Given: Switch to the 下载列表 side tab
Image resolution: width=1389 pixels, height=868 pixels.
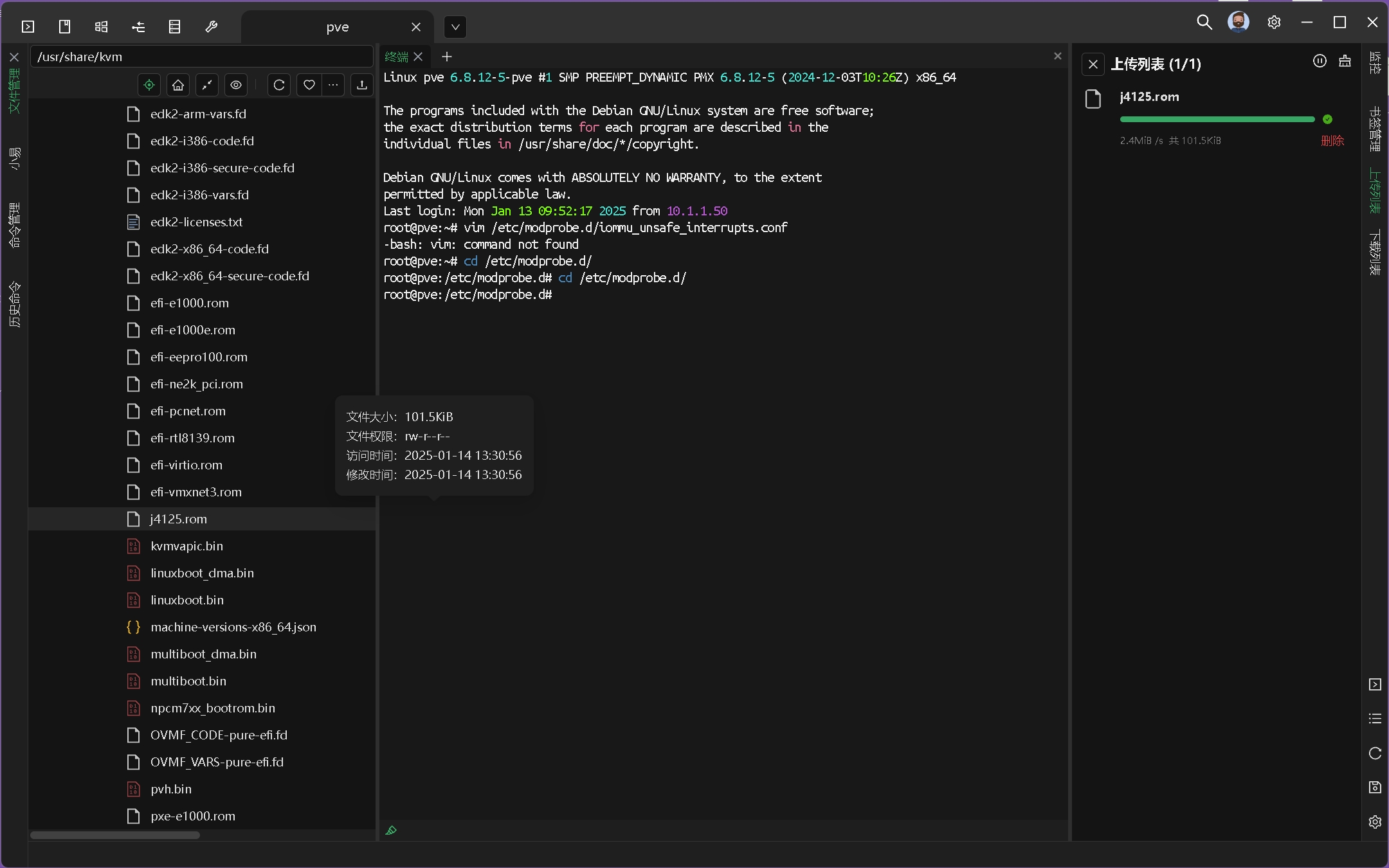Looking at the screenshot, I should (1375, 253).
